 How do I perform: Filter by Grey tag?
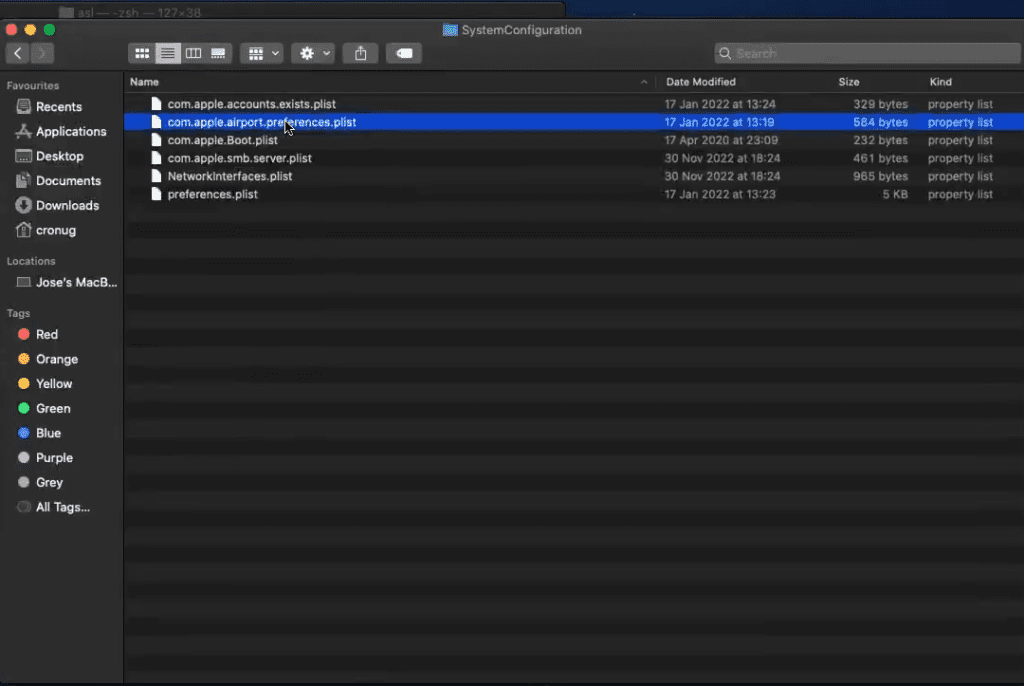click(49, 482)
